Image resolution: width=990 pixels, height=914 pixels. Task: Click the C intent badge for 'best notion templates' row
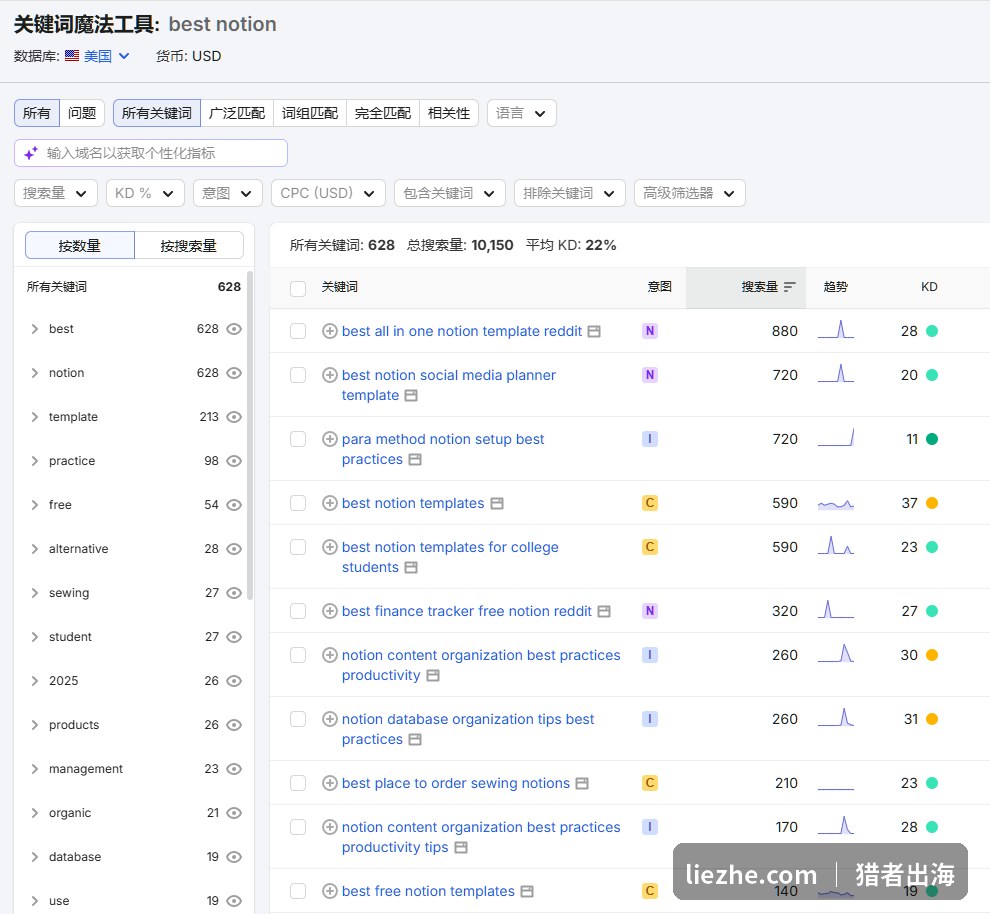650,503
